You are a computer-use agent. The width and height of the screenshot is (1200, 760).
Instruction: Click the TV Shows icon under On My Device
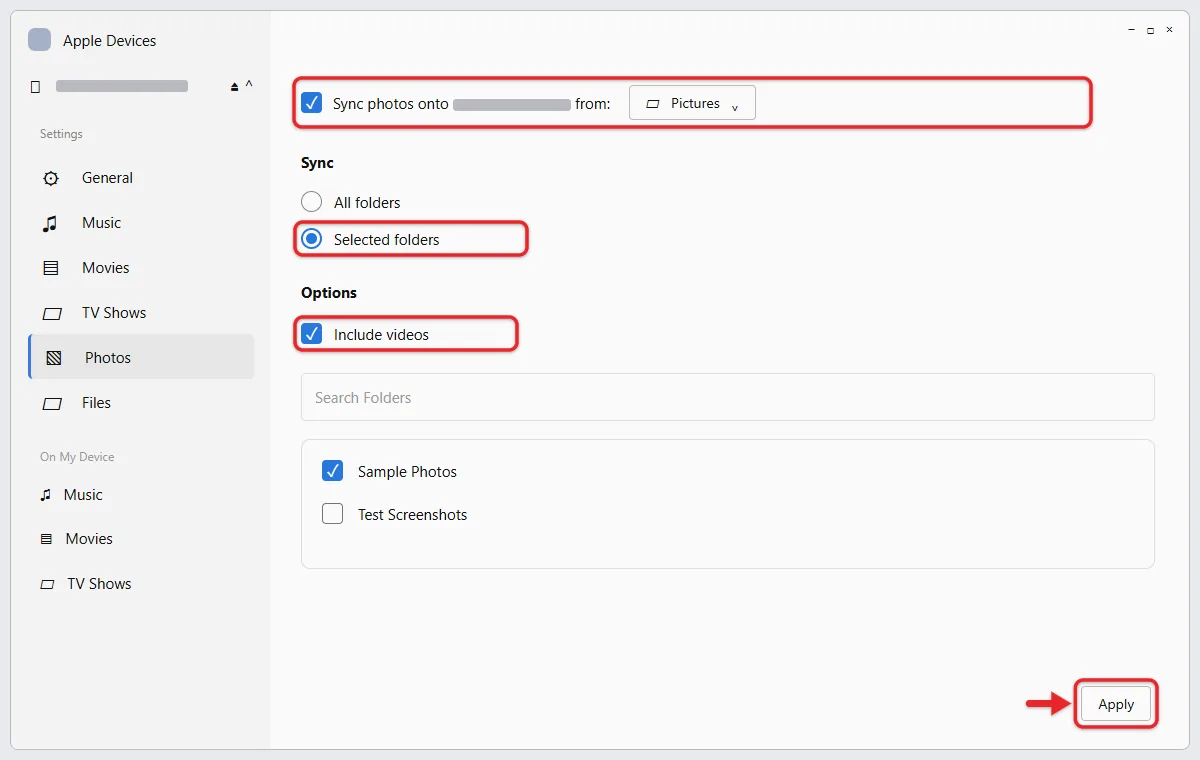click(x=47, y=584)
